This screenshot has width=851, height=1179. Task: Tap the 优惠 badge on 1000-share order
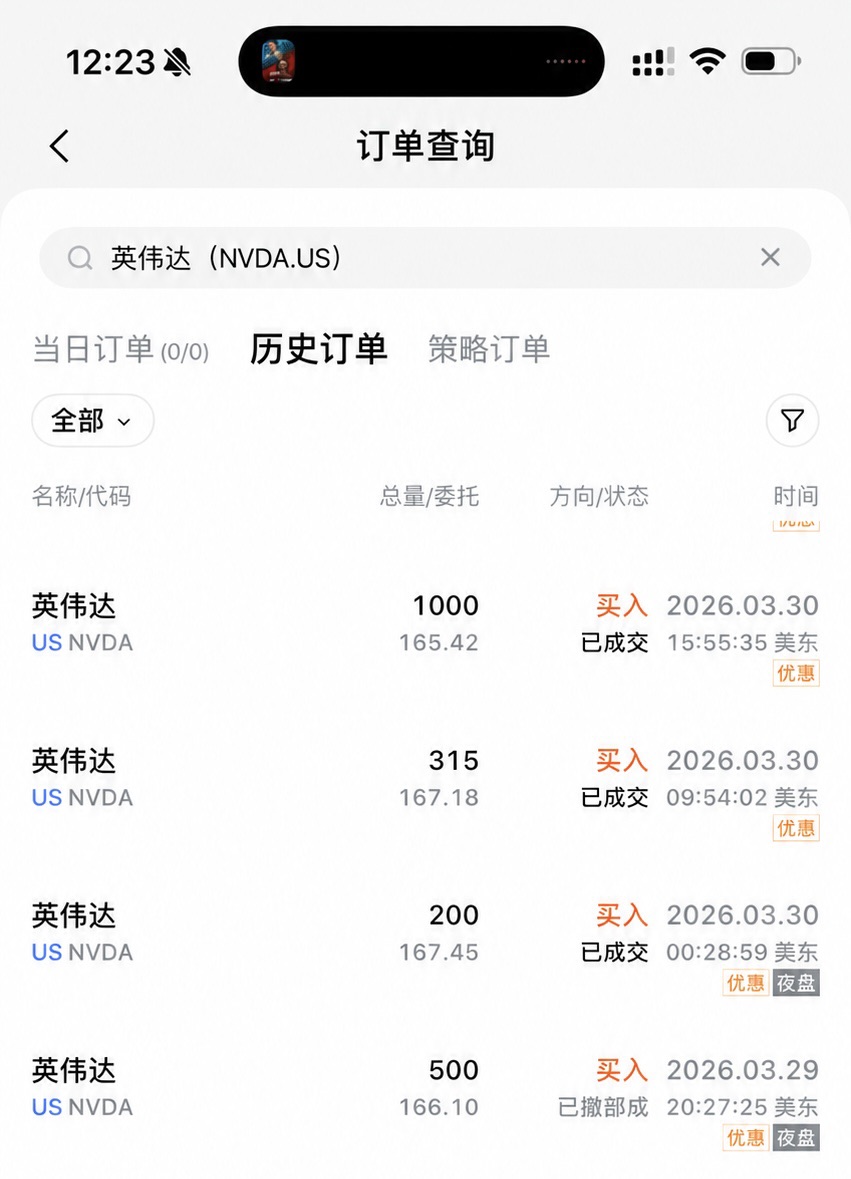pos(796,673)
